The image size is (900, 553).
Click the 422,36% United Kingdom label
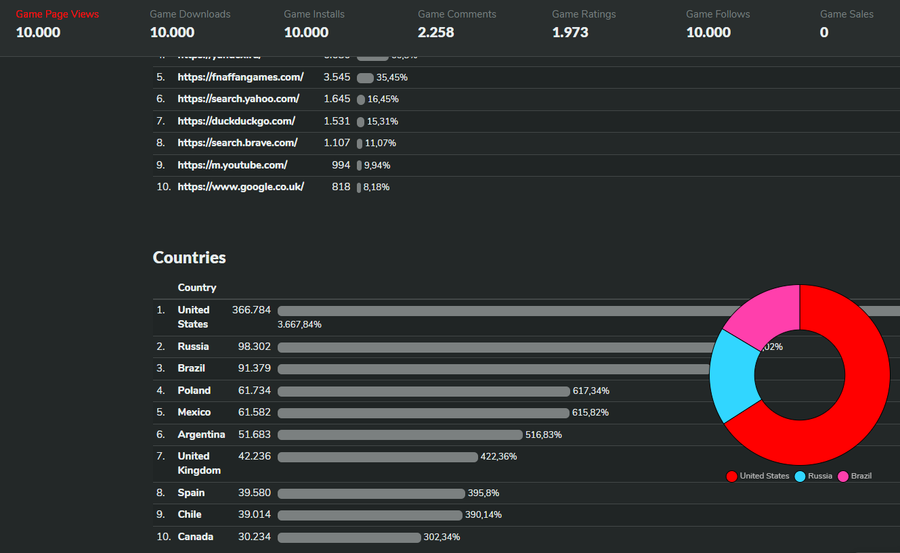[498, 457]
